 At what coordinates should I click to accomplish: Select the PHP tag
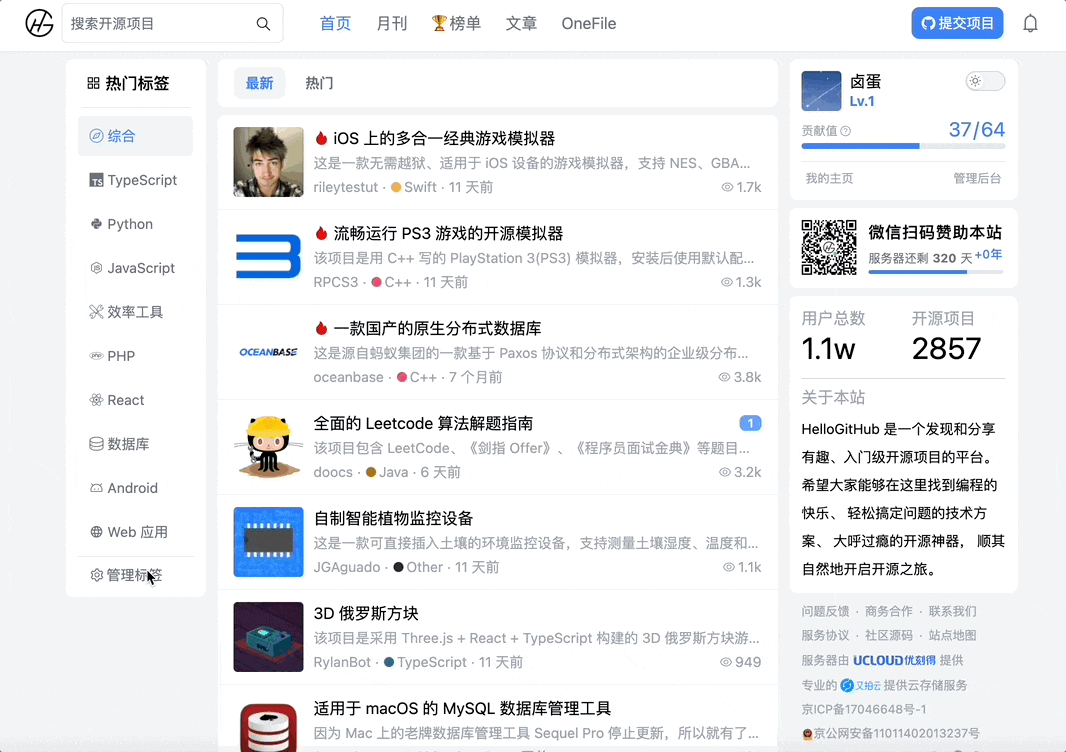point(122,356)
